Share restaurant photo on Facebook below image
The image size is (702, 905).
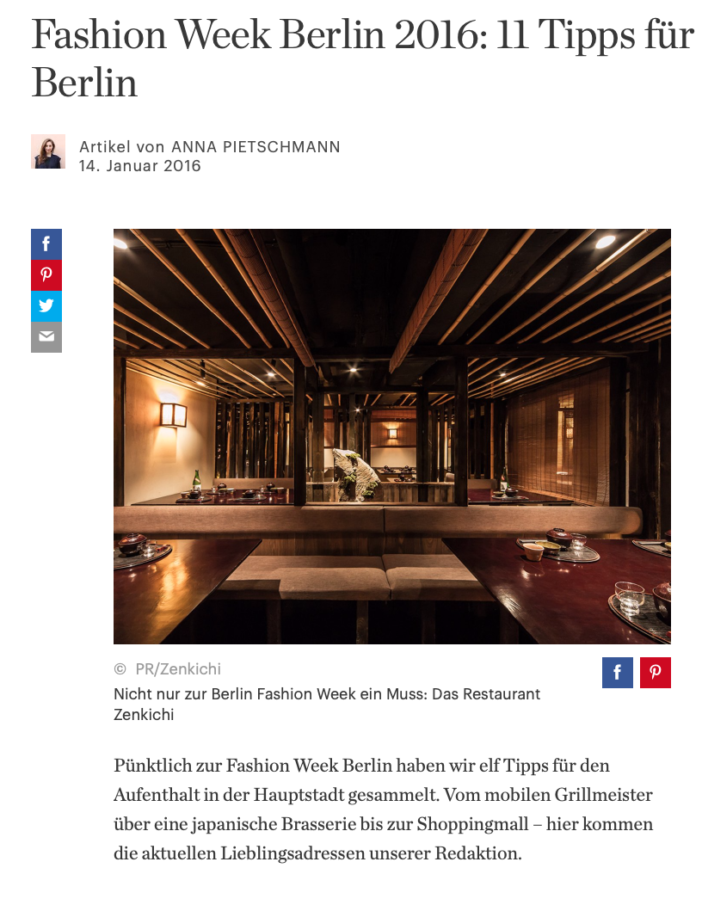coord(617,672)
